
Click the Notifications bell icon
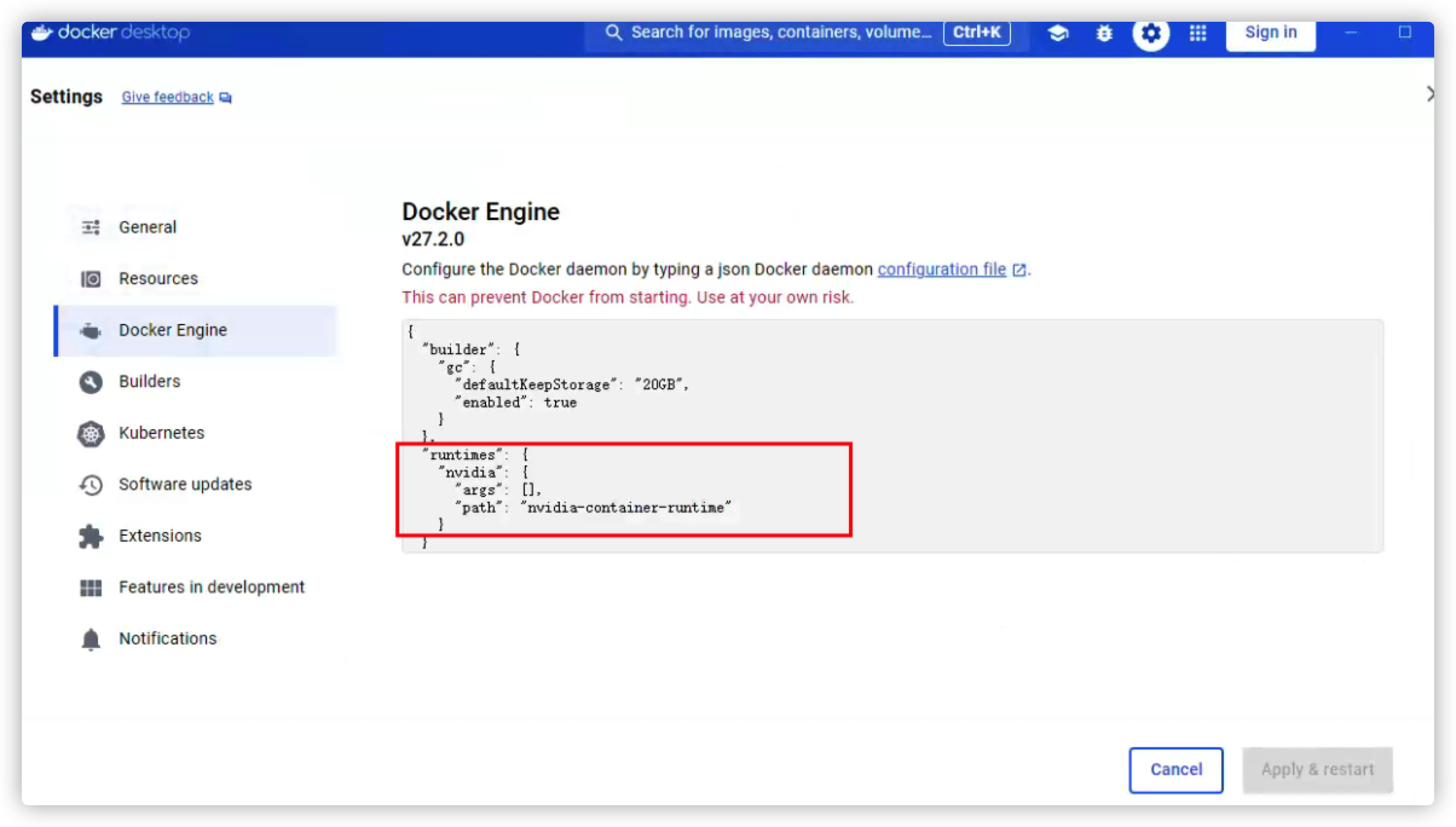(x=91, y=639)
